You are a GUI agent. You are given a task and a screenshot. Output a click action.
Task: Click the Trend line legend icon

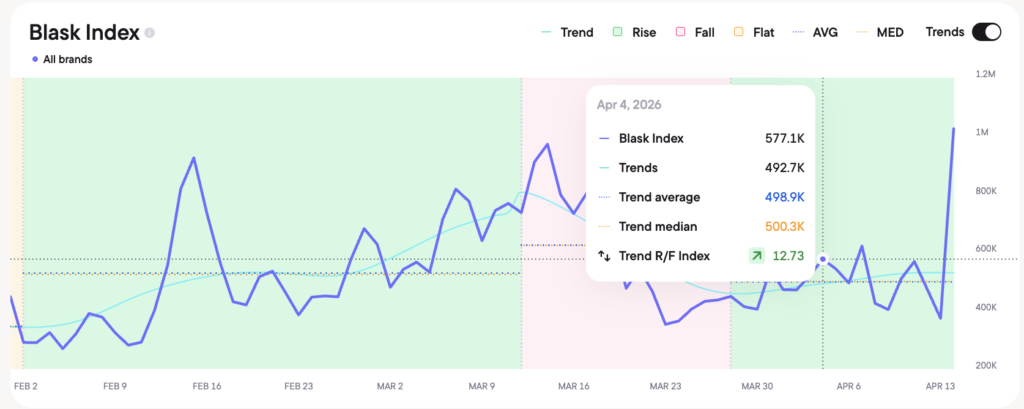tap(545, 32)
